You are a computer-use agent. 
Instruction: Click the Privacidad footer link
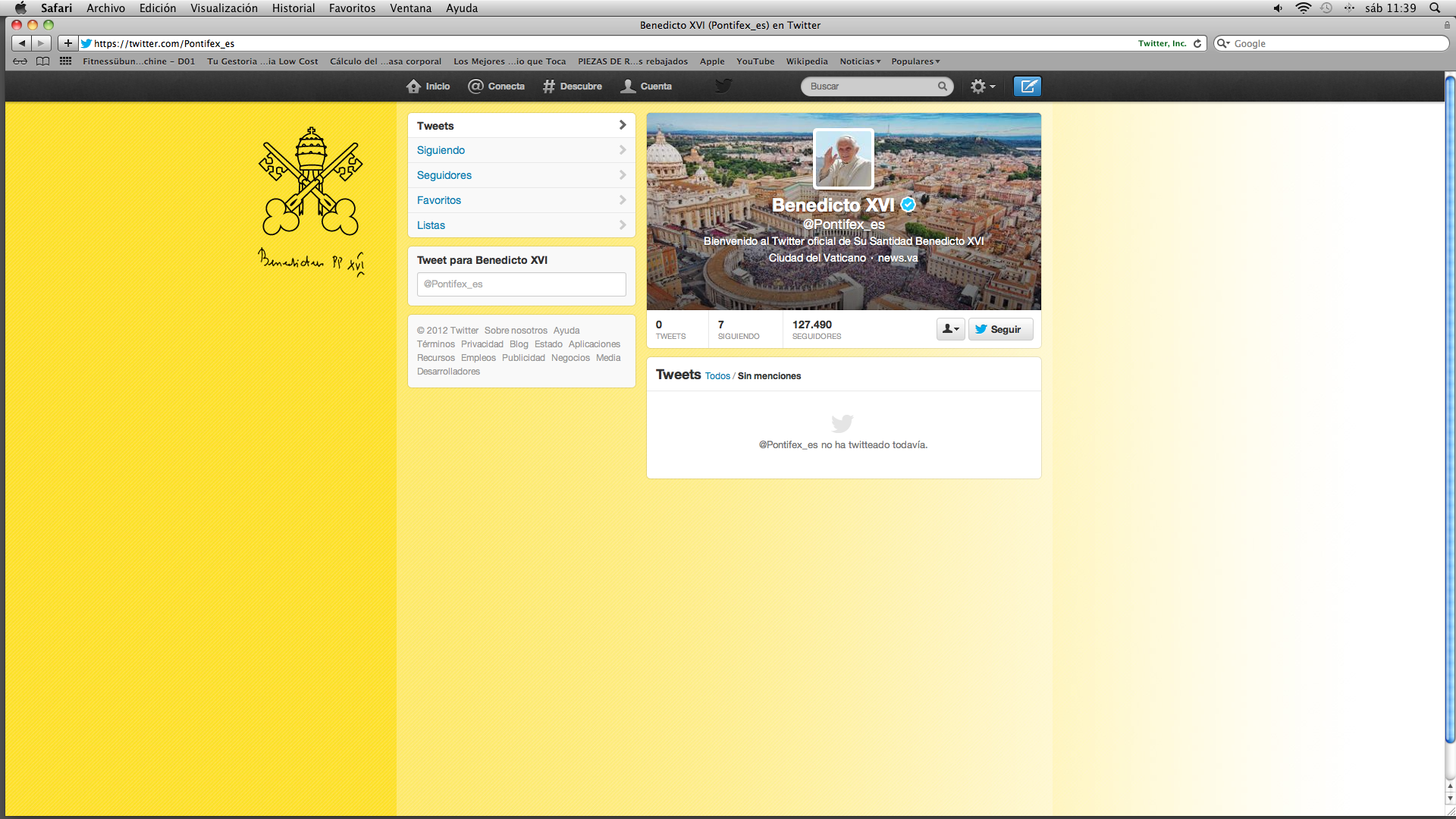click(482, 344)
